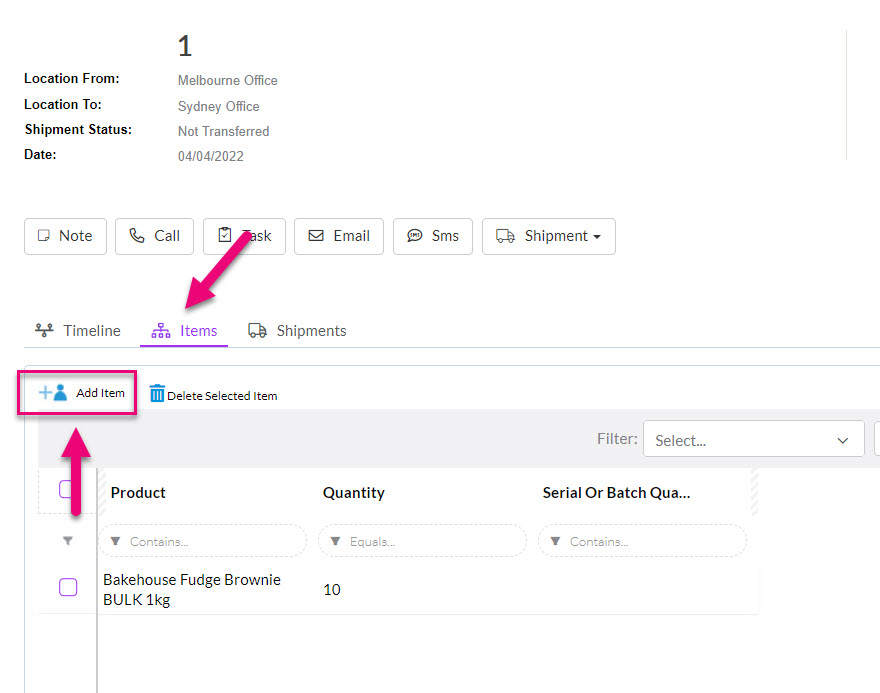Click the Email envelope icon

(x=316, y=236)
